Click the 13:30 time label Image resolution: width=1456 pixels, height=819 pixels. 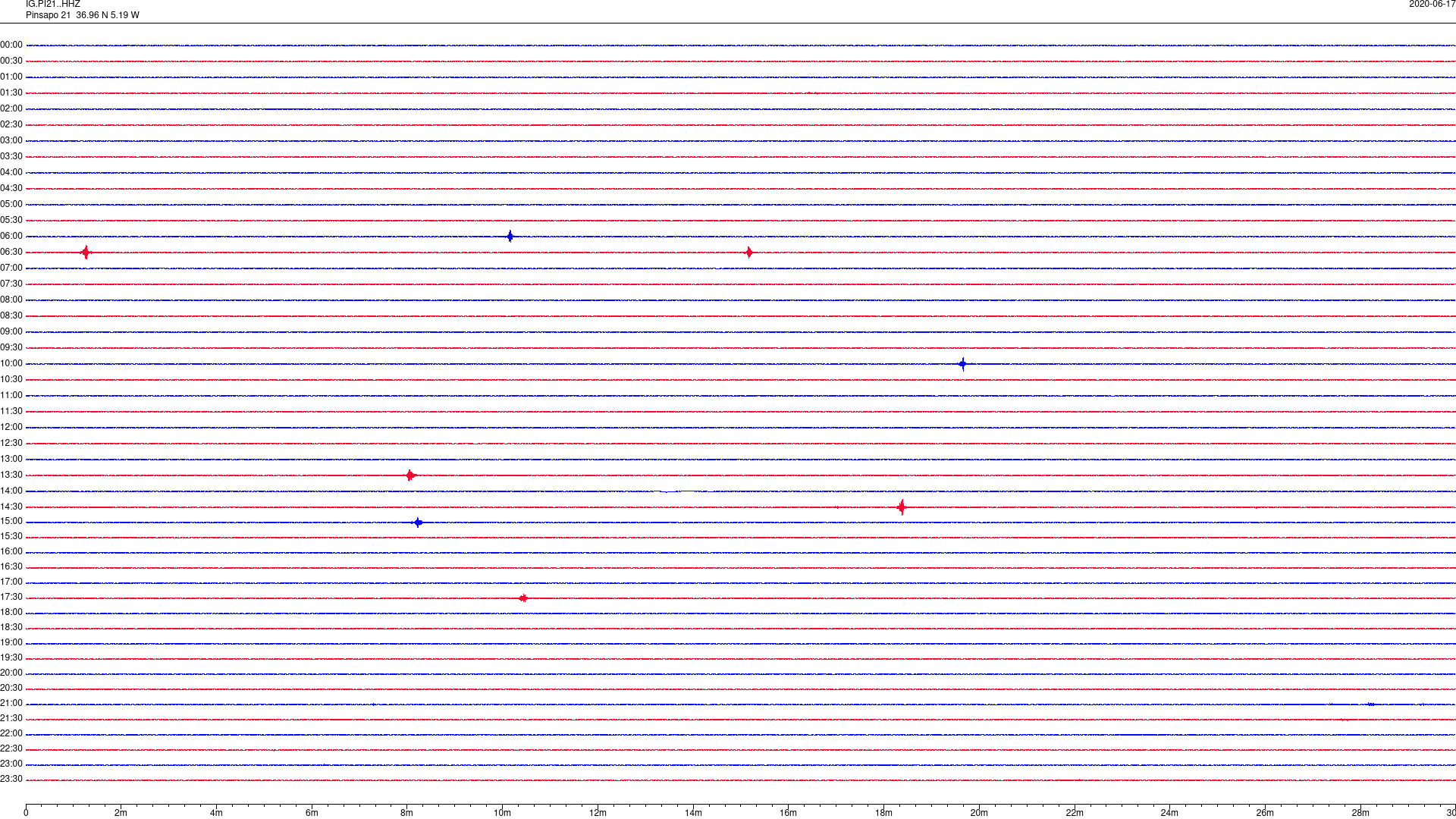pyautogui.click(x=11, y=475)
